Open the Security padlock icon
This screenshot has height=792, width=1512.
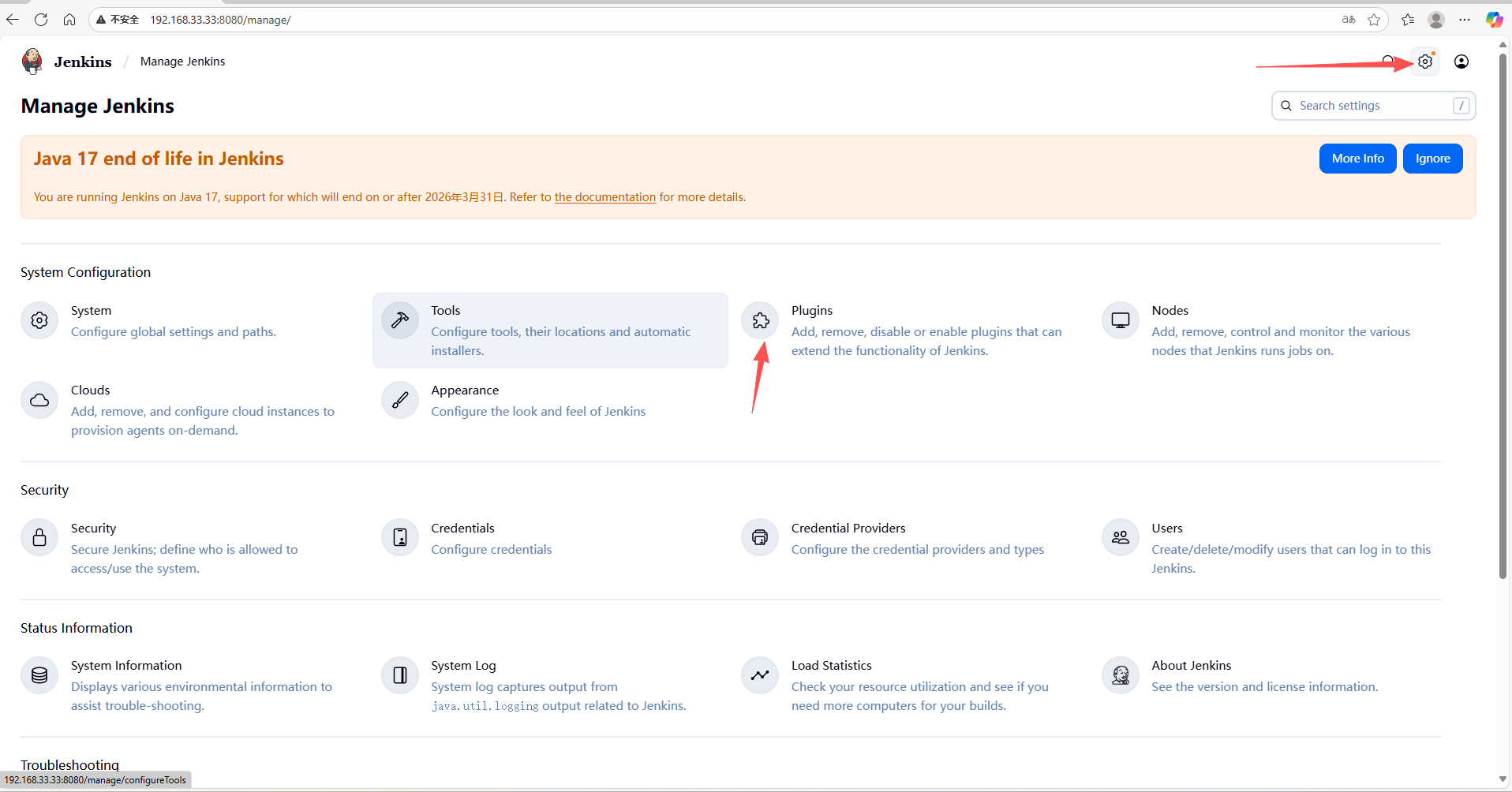tap(39, 538)
